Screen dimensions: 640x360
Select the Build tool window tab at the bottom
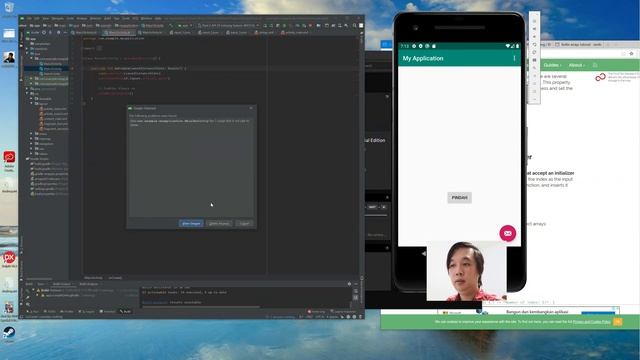coord(125,311)
